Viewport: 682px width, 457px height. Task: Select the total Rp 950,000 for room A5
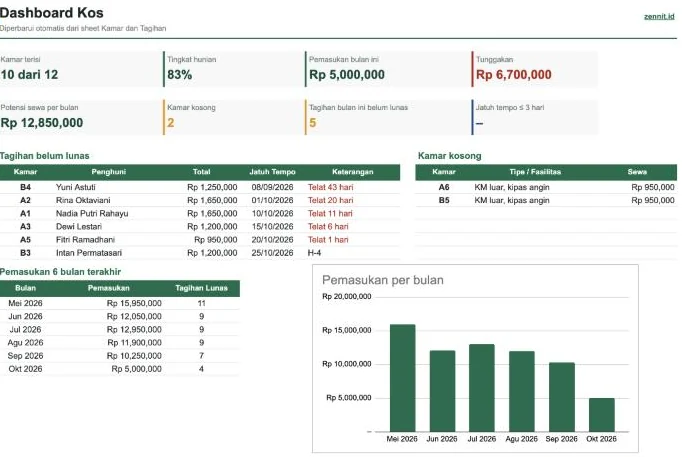[x=216, y=240]
